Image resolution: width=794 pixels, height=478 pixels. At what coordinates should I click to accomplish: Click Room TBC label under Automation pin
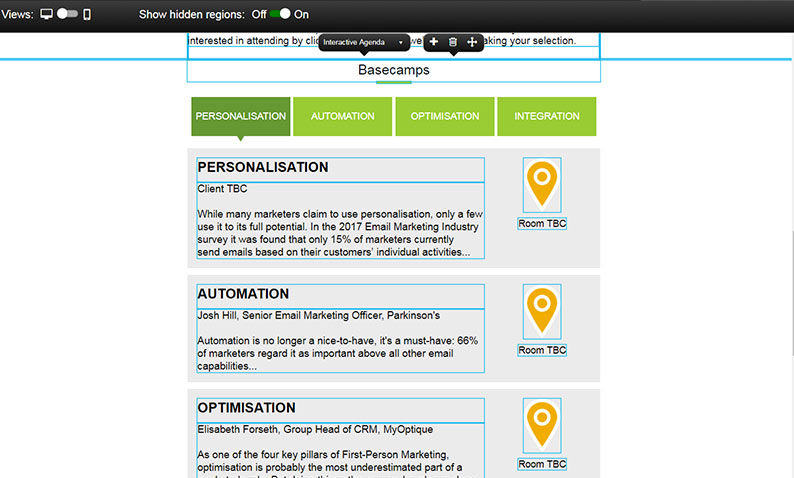(x=542, y=350)
